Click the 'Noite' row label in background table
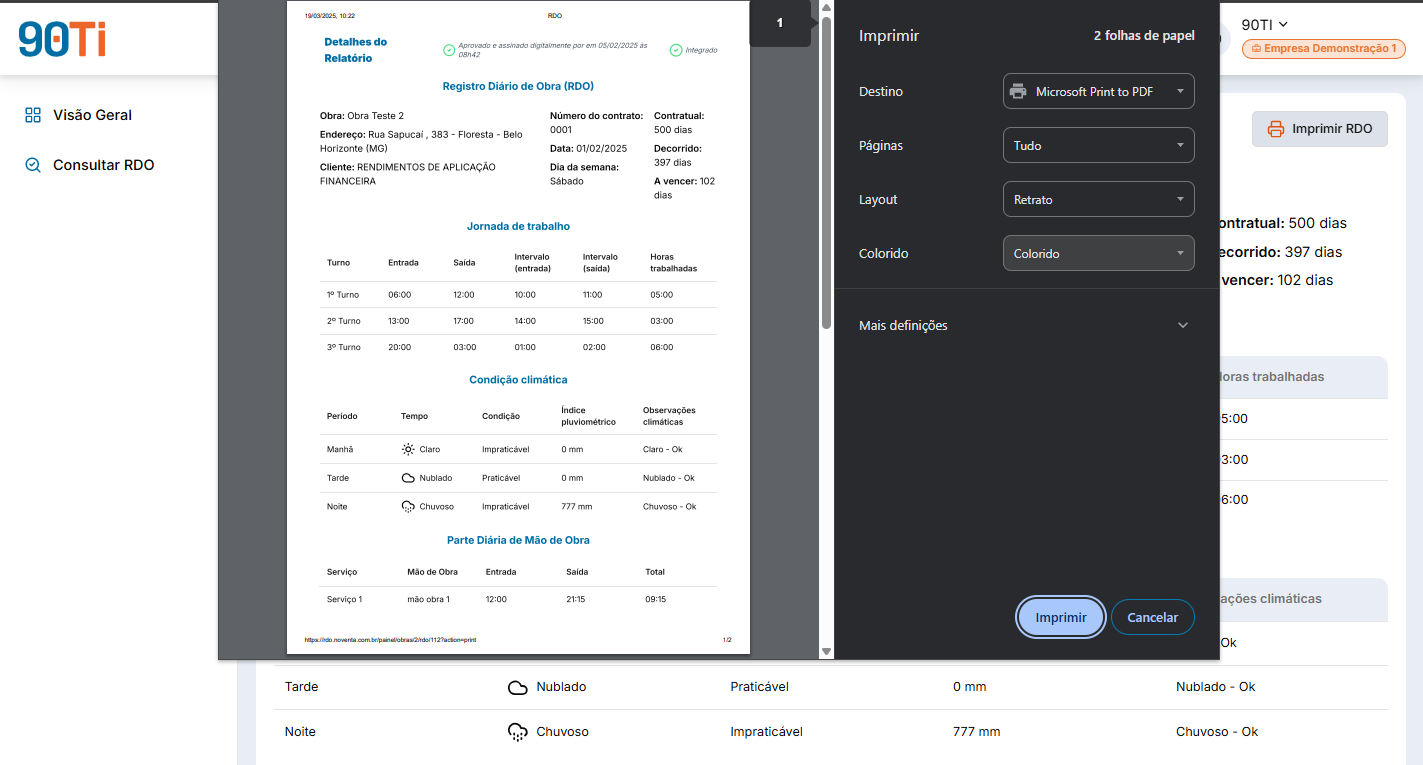 tap(300, 732)
